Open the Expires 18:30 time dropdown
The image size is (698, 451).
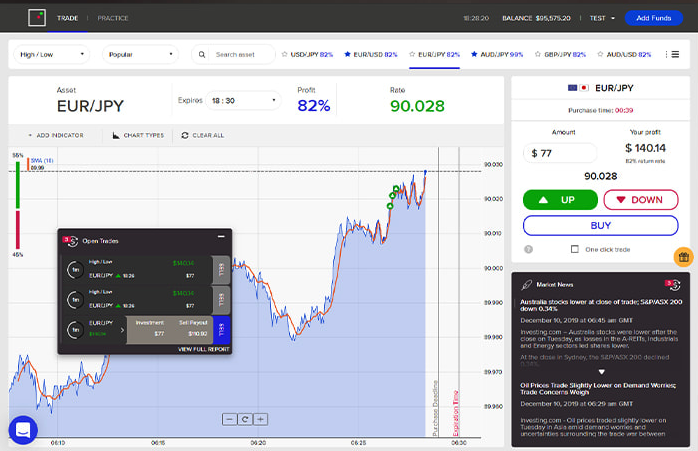pyautogui.click(x=244, y=100)
